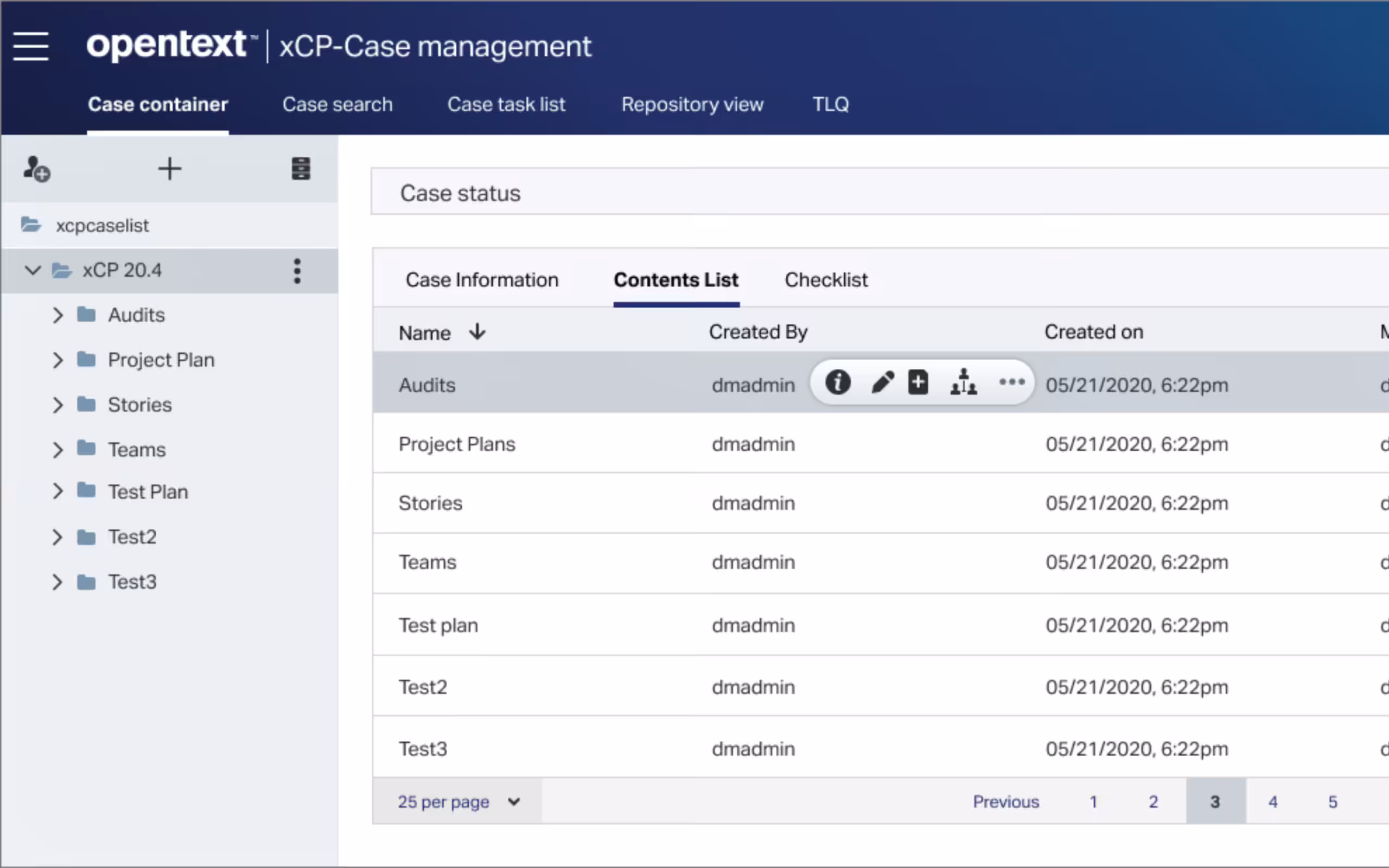
Task: Click the add document icon on Audits row
Action: coord(918,382)
